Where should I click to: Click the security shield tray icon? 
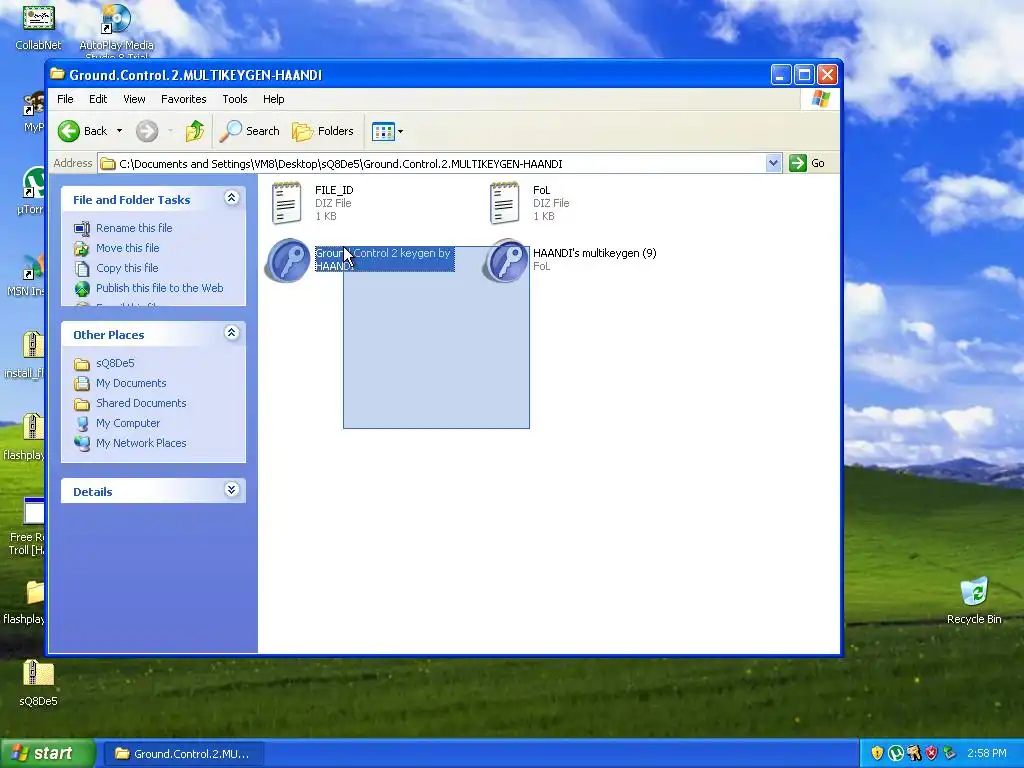(877, 754)
